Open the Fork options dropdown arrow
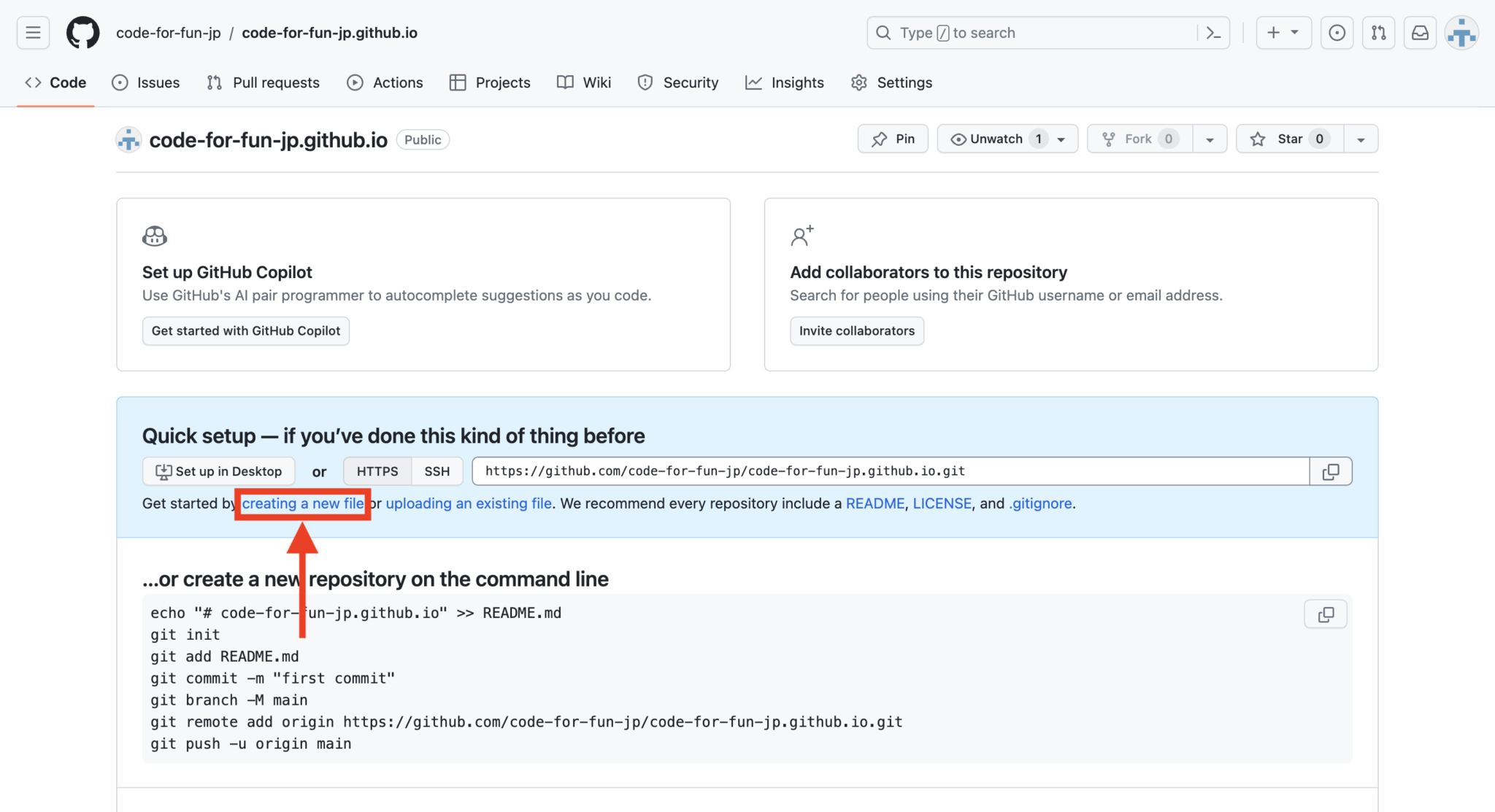The width and height of the screenshot is (1495, 812). [1210, 139]
